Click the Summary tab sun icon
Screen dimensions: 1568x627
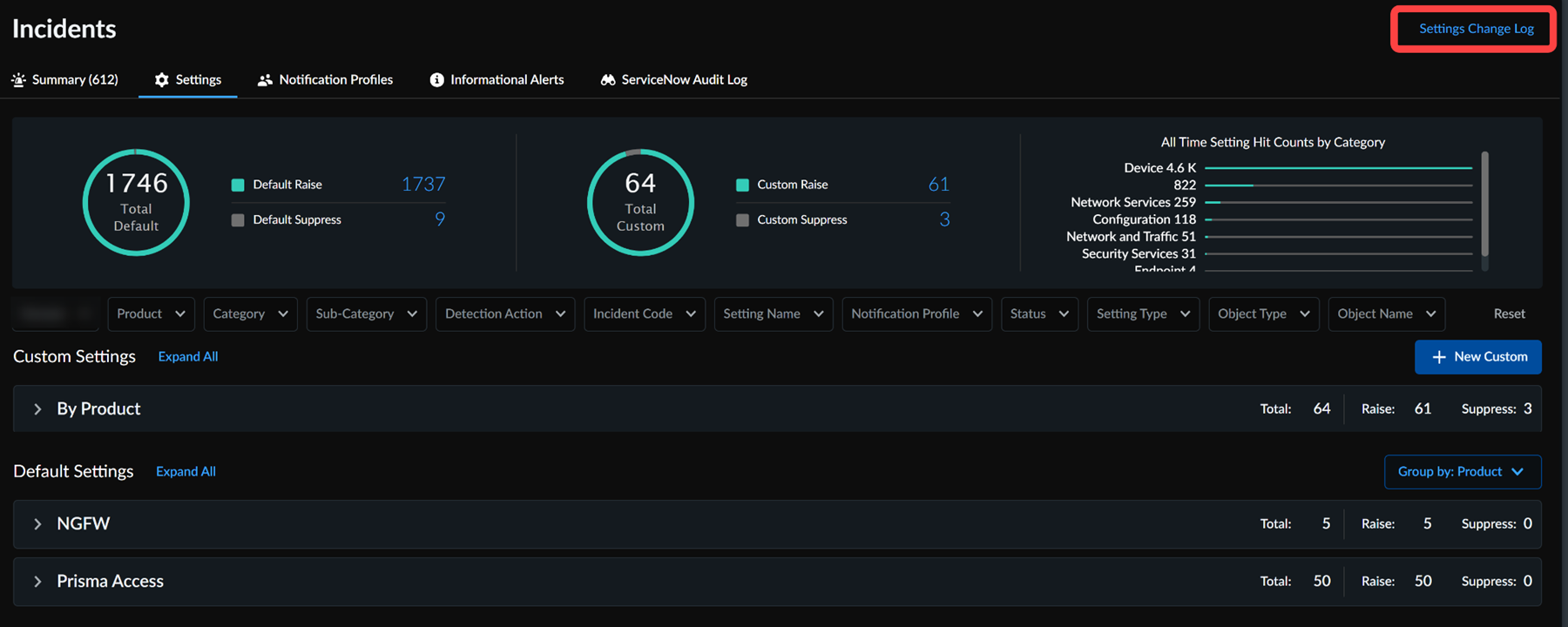coord(18,79)
